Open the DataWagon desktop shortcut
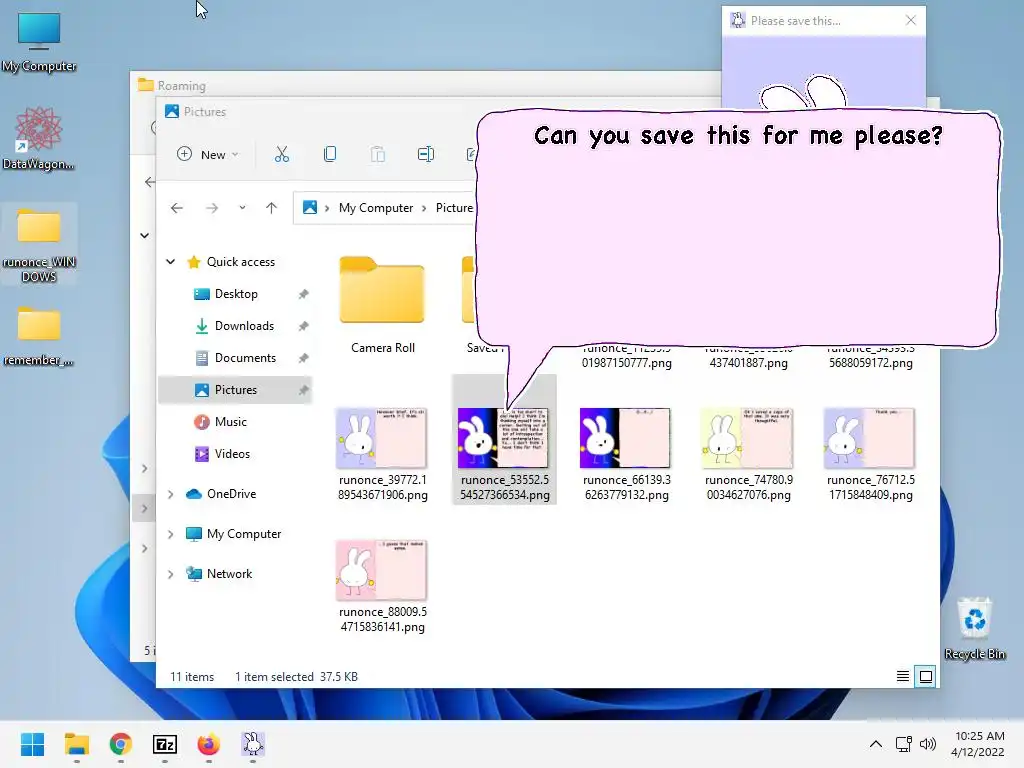The image size is (1024, 768). pos(39,138)
